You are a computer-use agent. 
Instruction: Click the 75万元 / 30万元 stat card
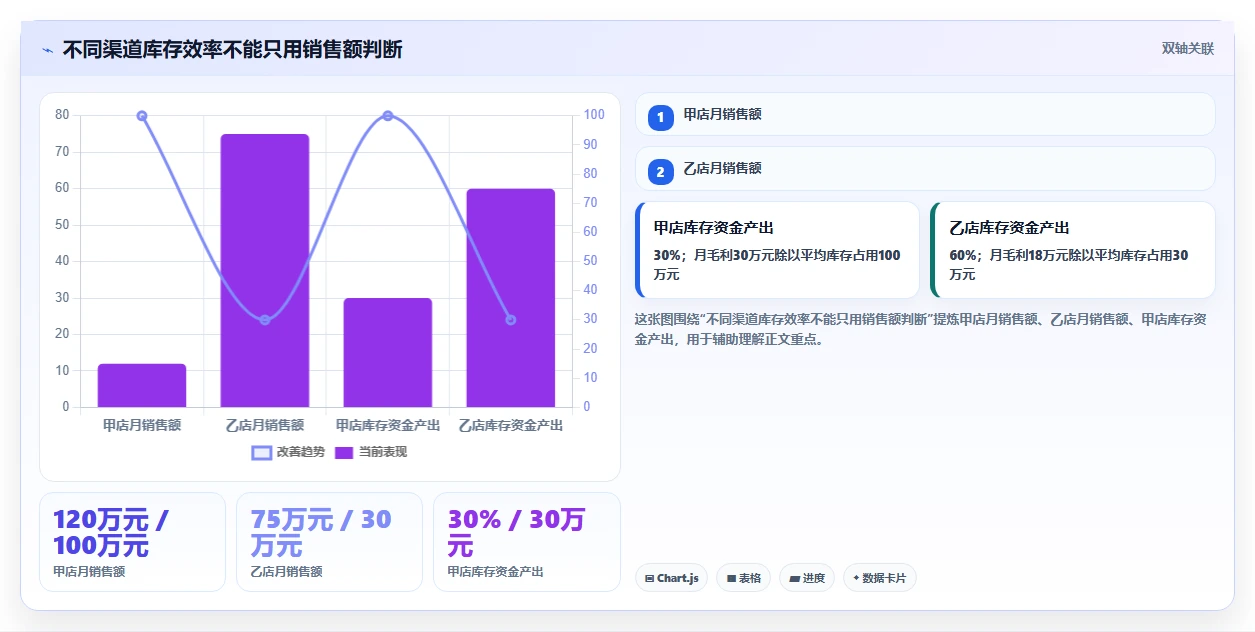[329, 542]
